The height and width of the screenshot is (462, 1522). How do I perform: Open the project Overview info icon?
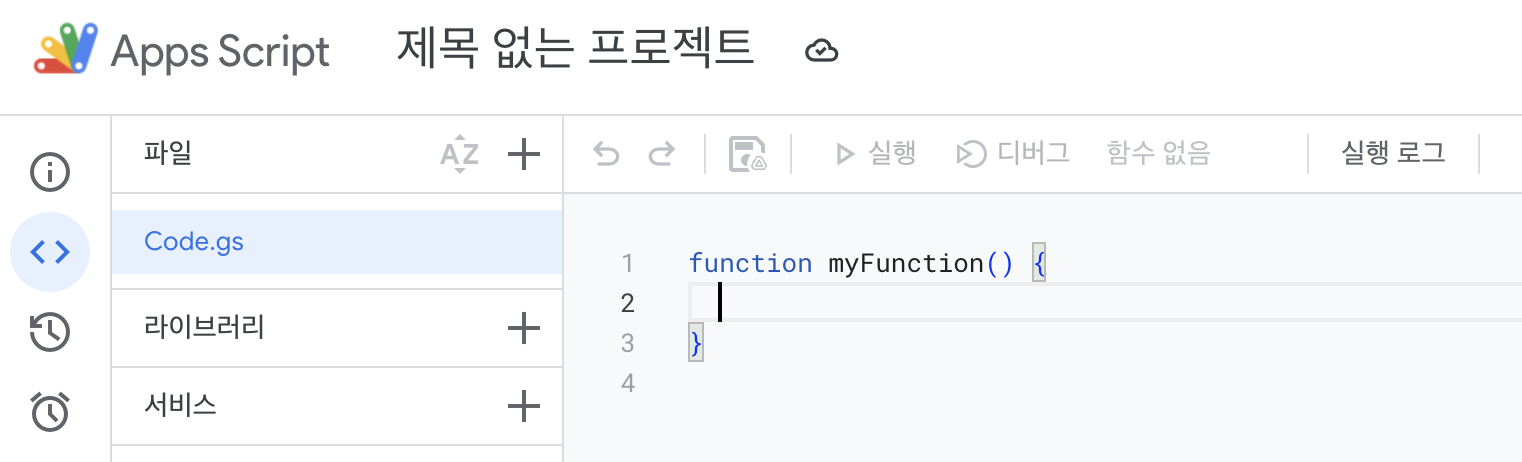coord(50,172)
